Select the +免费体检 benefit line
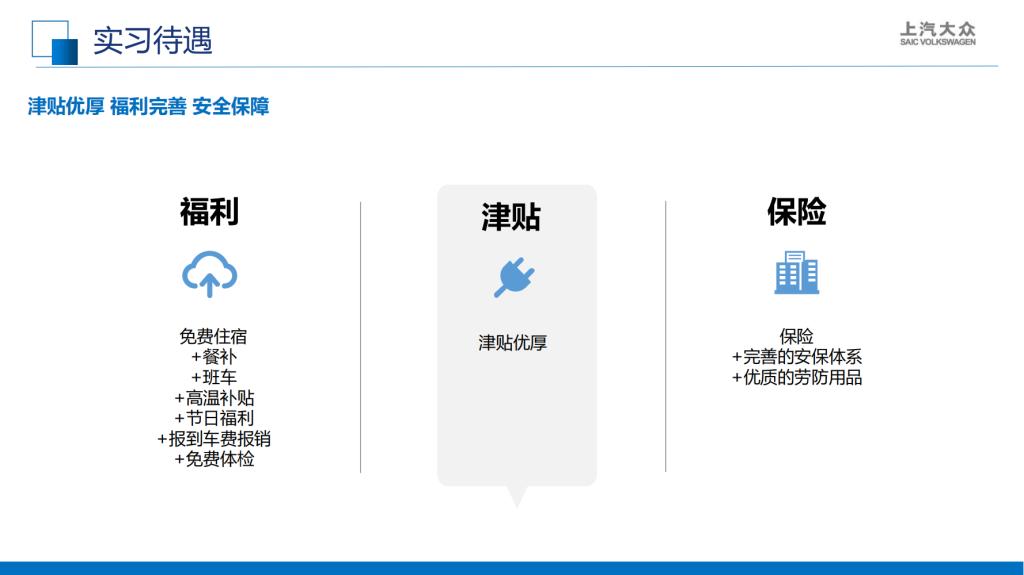 [x=213, y=459]
